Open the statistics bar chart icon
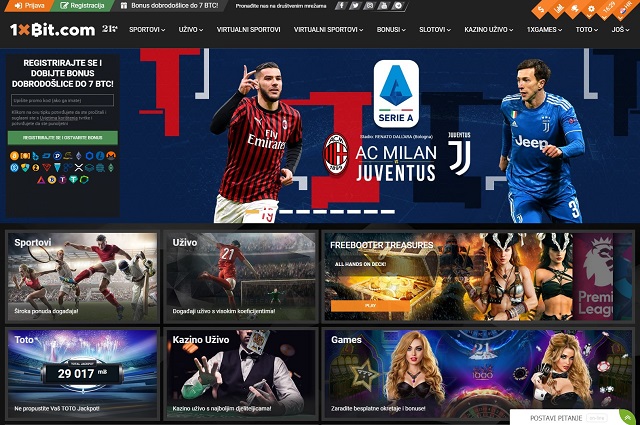The width and height of the screenshot is (640, 425). [559, 8]
